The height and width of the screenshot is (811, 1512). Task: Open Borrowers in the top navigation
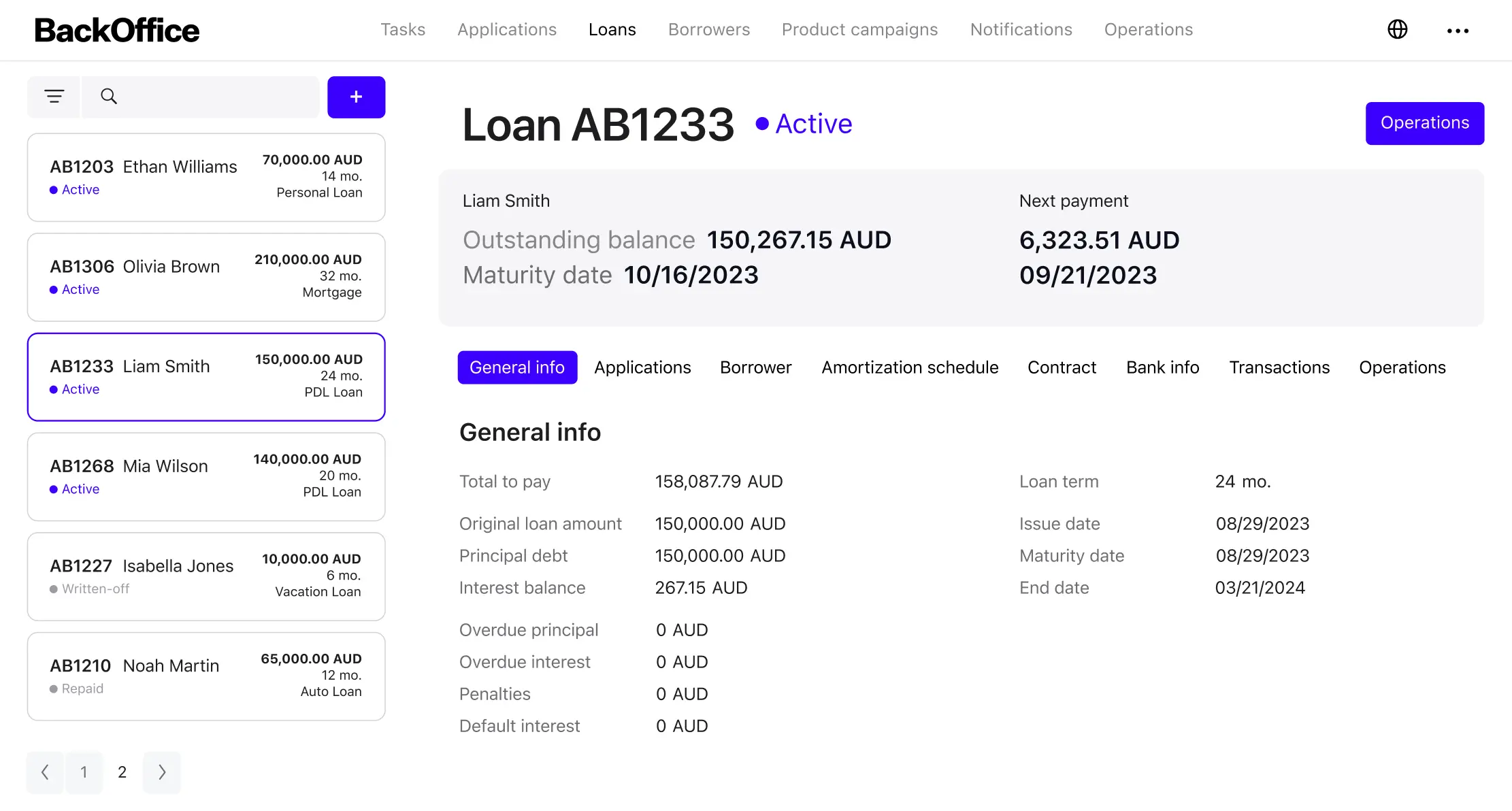click(x=708, y=30)
